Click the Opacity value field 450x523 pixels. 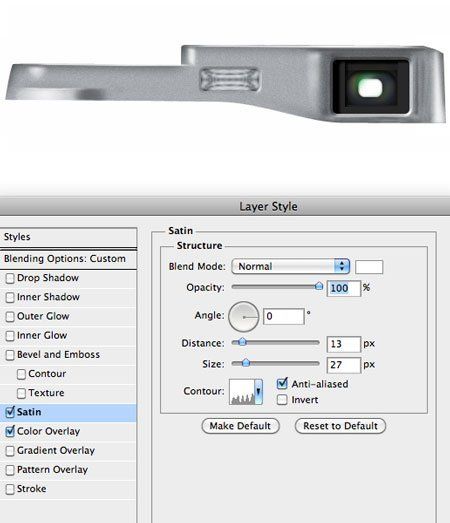[344, 288]
